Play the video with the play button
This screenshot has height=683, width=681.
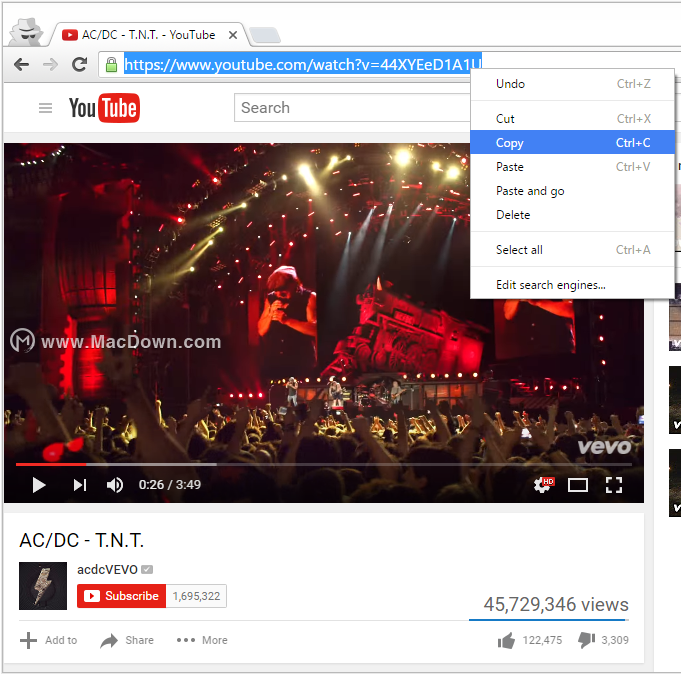(x=39, y=485)
